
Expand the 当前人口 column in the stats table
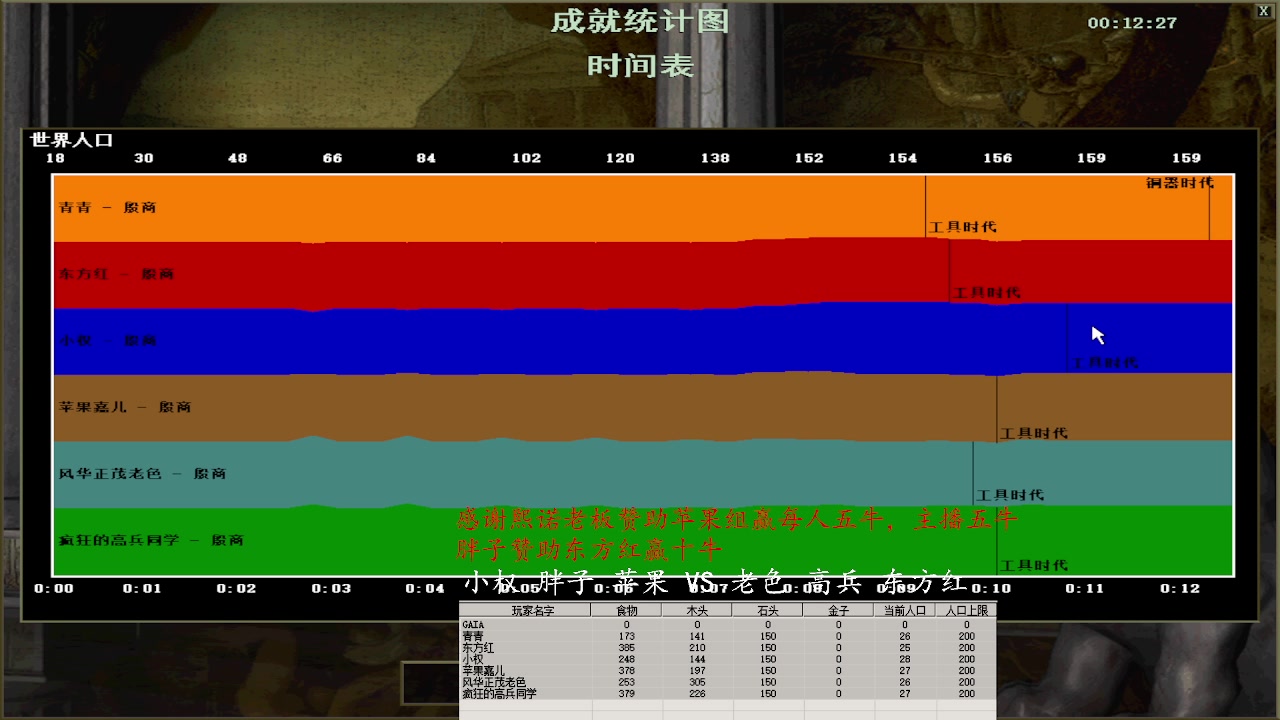pyautogui.click(x=903, y=609)
